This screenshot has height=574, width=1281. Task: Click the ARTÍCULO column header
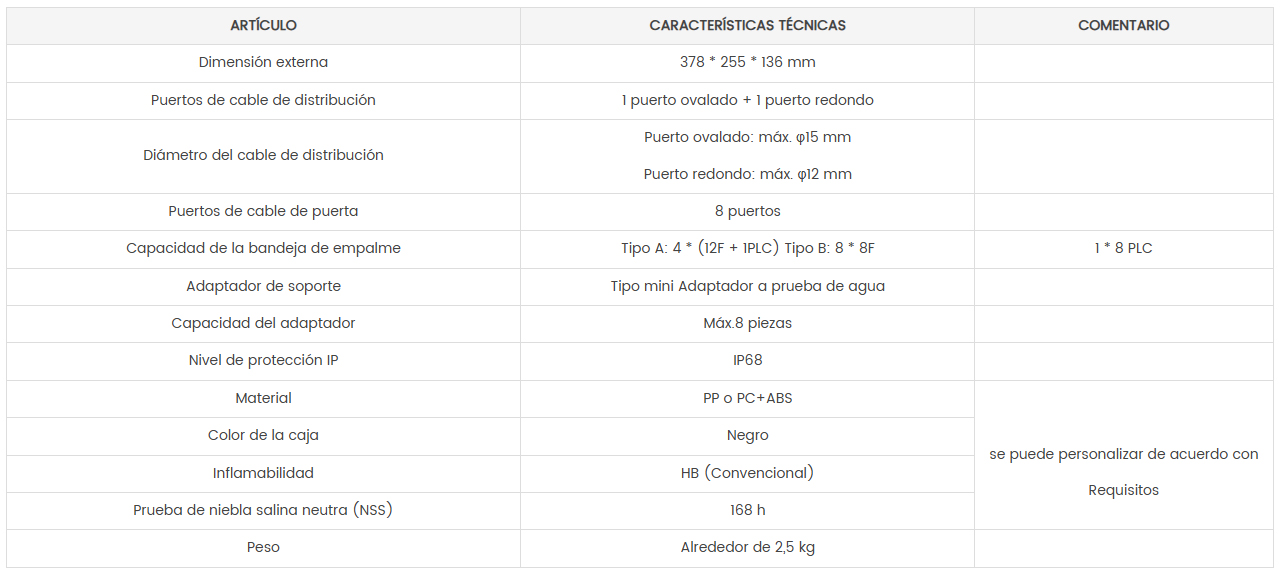(263, 25)
